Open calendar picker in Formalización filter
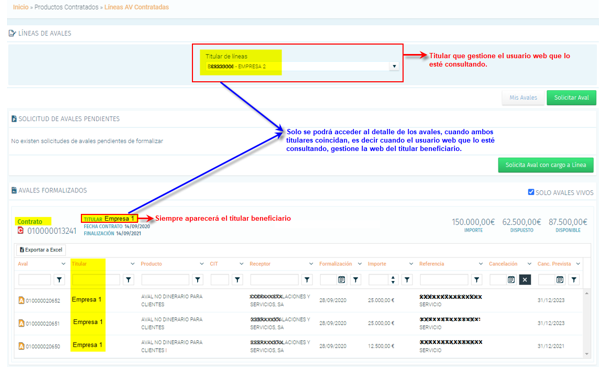Image resolution: width=609 pixels, height=371 pixels. pyautogui.click(x=341, y=279)
